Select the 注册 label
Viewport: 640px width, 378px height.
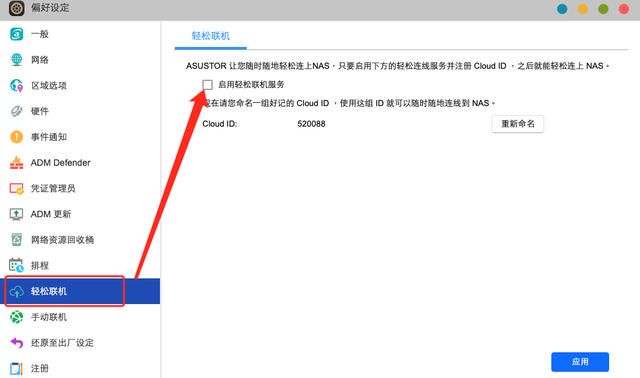pyautogui.click(x=40, y=368)
